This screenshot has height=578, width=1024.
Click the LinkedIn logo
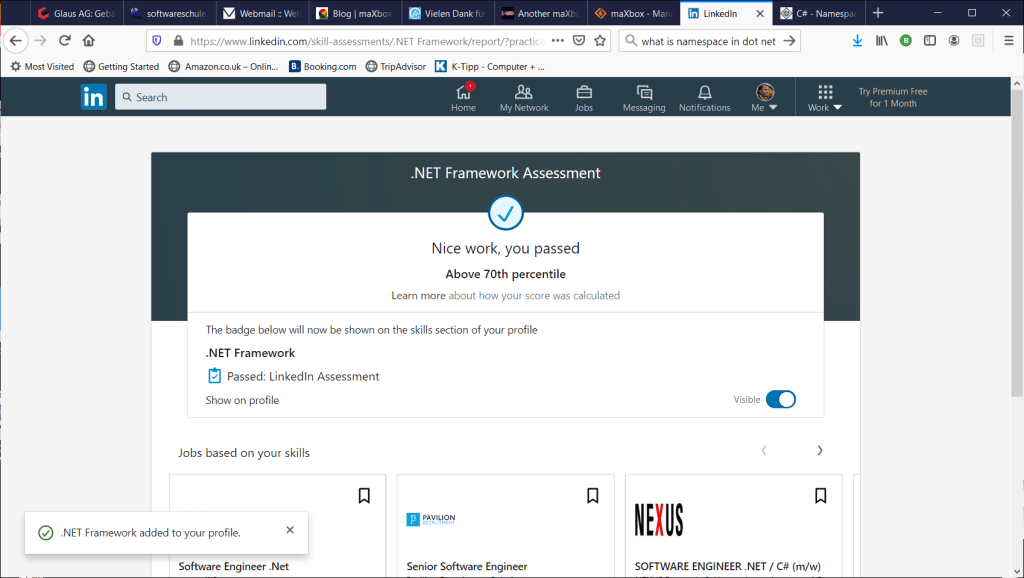pos(94,97)
